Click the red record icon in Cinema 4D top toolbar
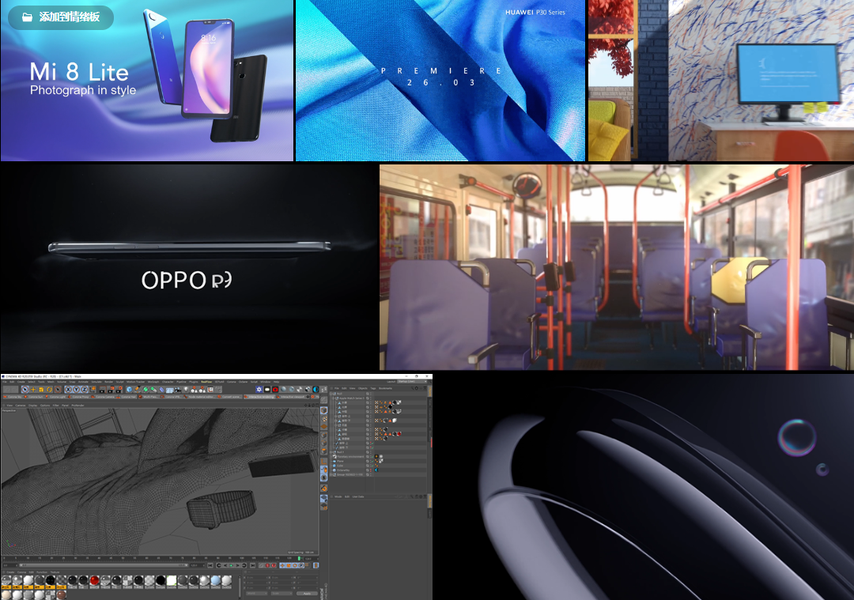Image resolution: width=854 pixels, height=600 pixels. [275, 389]
